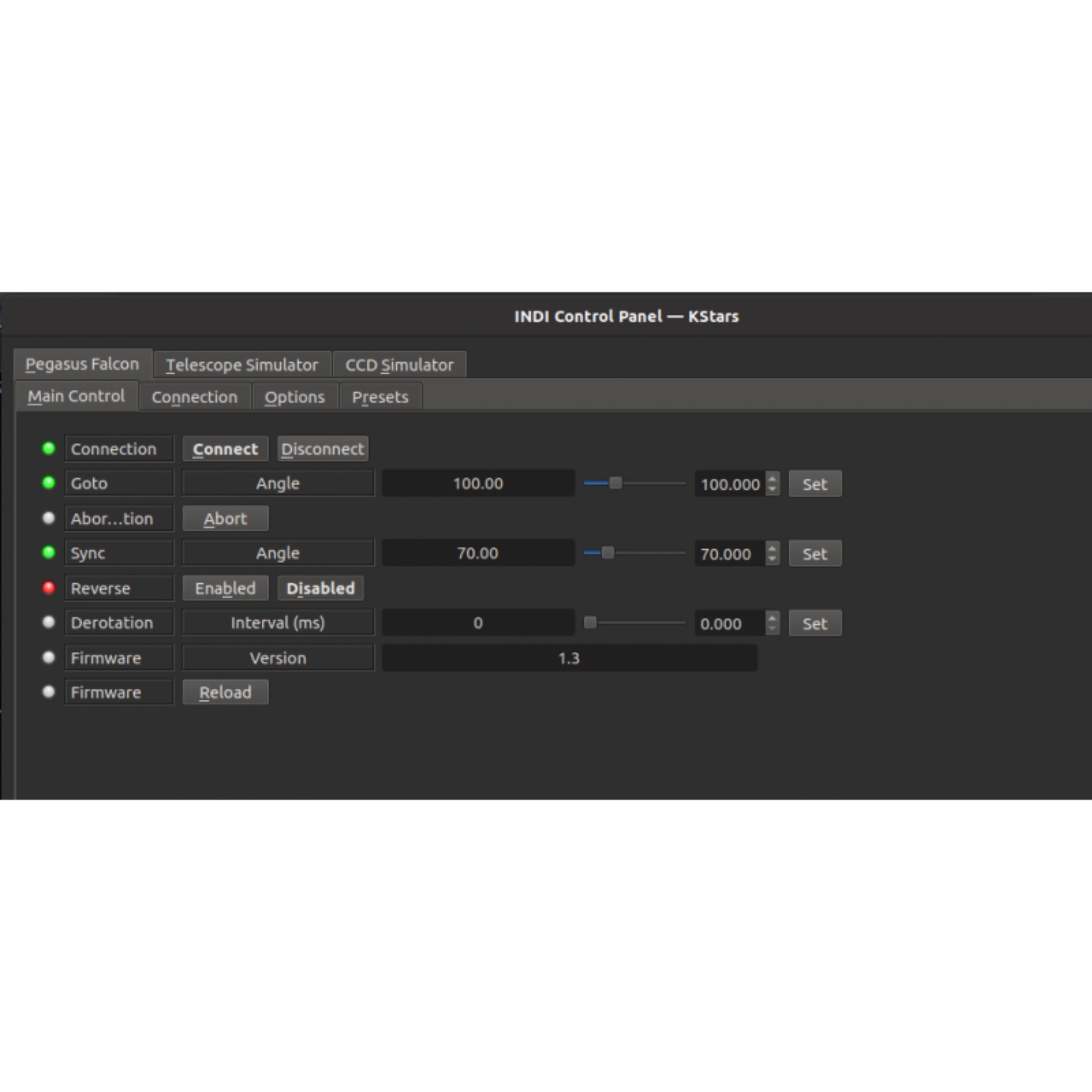The image size is (1092, 1092).
Task: Increase the Derotation interval with the up arrow
Action: click(x=773, y=617)
